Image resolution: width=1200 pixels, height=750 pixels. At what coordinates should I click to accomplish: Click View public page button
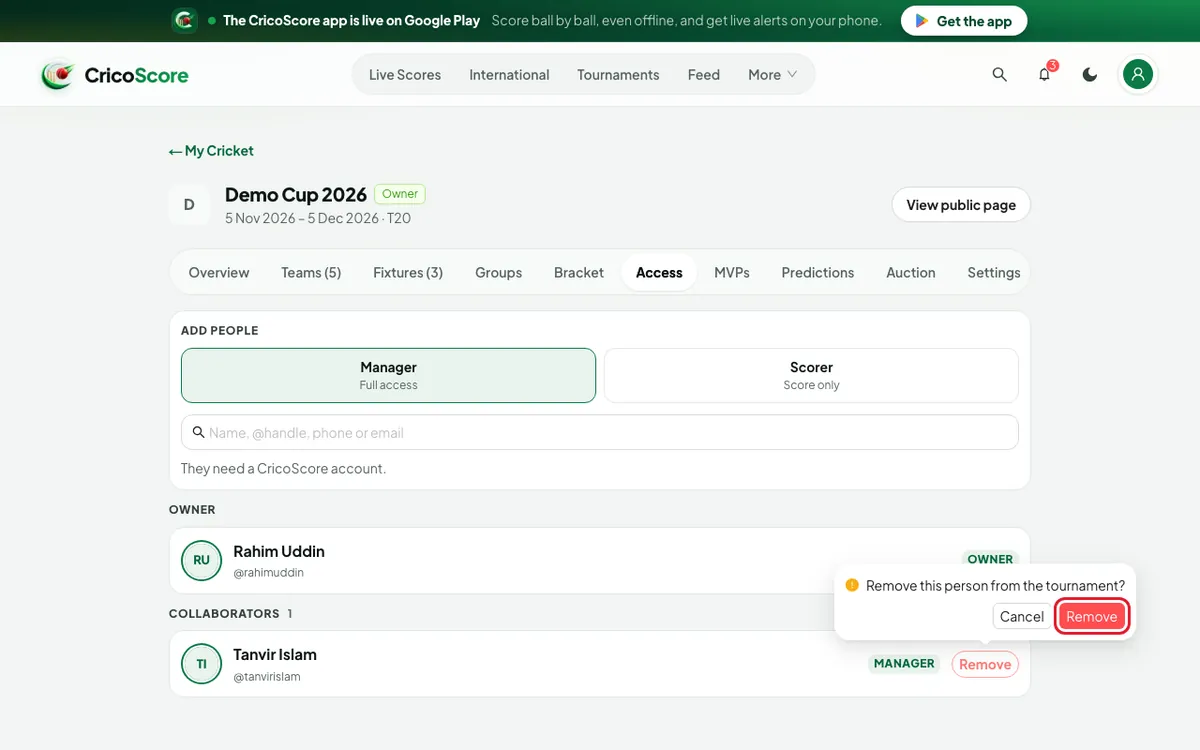[961, 205]
